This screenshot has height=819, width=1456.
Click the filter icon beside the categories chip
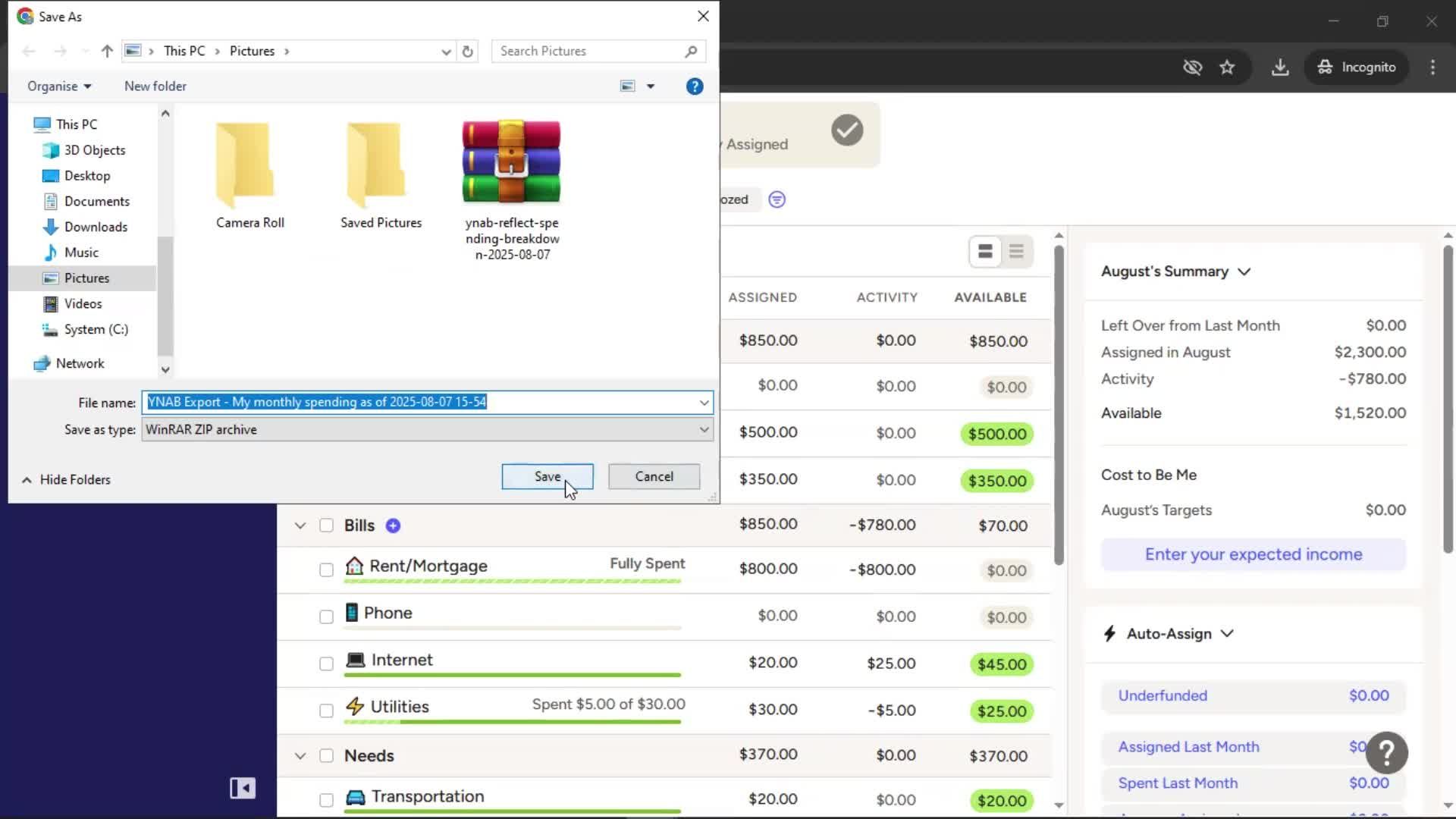(777, 199)
